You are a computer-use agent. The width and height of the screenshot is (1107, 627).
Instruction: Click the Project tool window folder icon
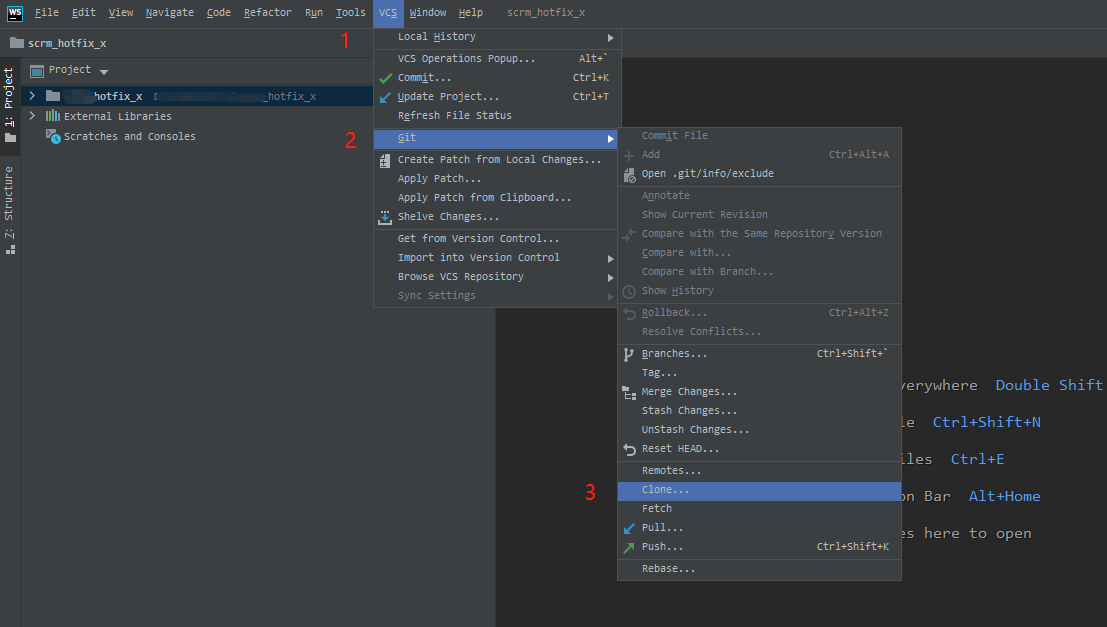pos(10,138)
